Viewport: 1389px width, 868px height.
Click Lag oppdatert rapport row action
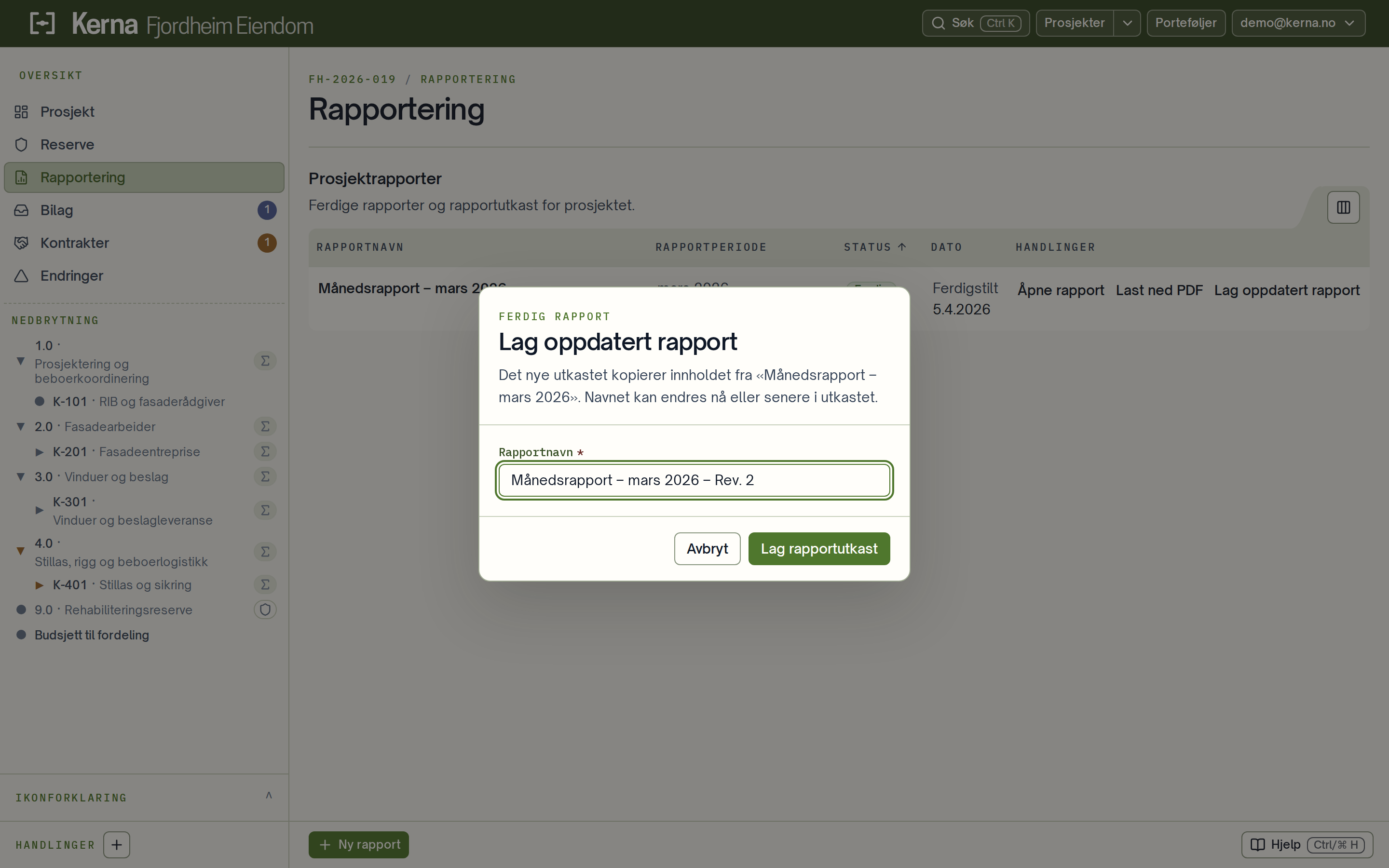point(1287,290)
